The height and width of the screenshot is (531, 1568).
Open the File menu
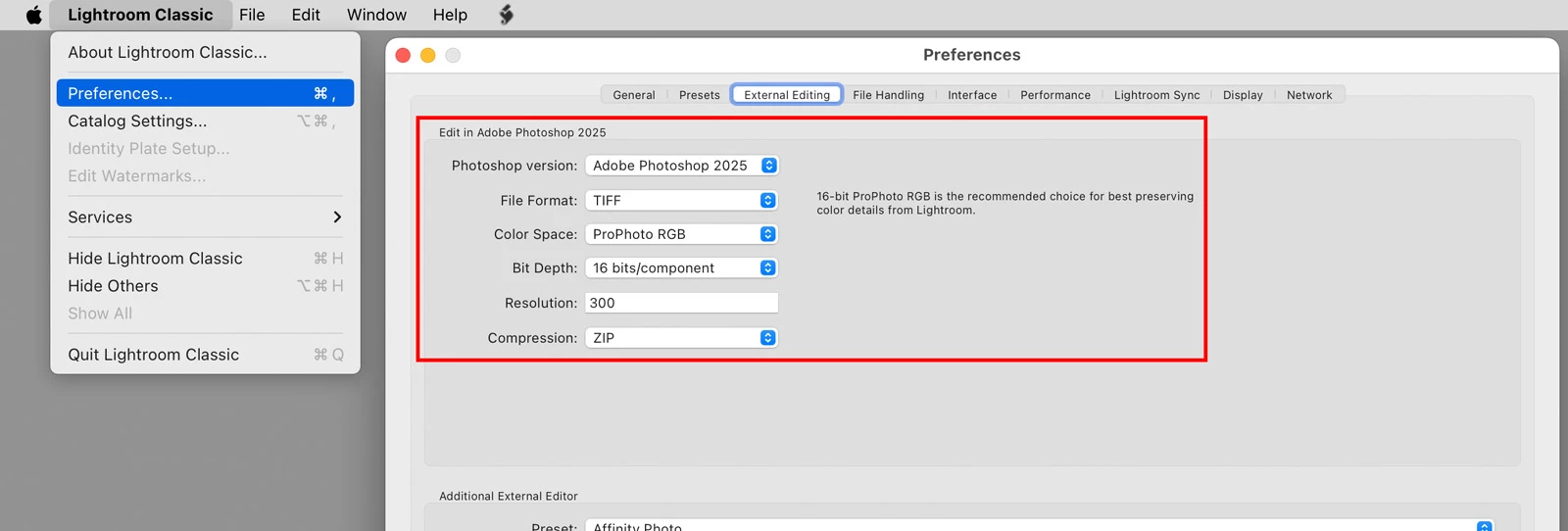252,15
